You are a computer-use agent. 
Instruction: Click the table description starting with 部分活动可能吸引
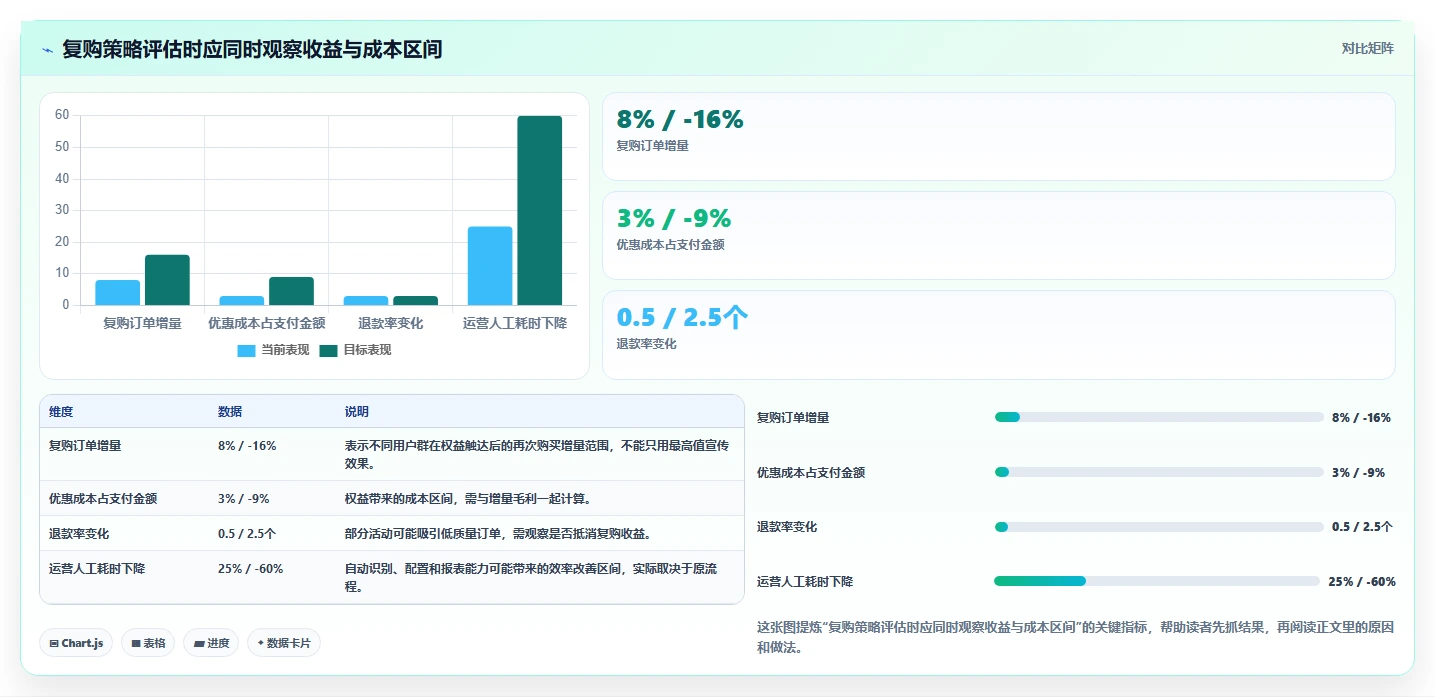pyautogui.click(x=498, y=533)
